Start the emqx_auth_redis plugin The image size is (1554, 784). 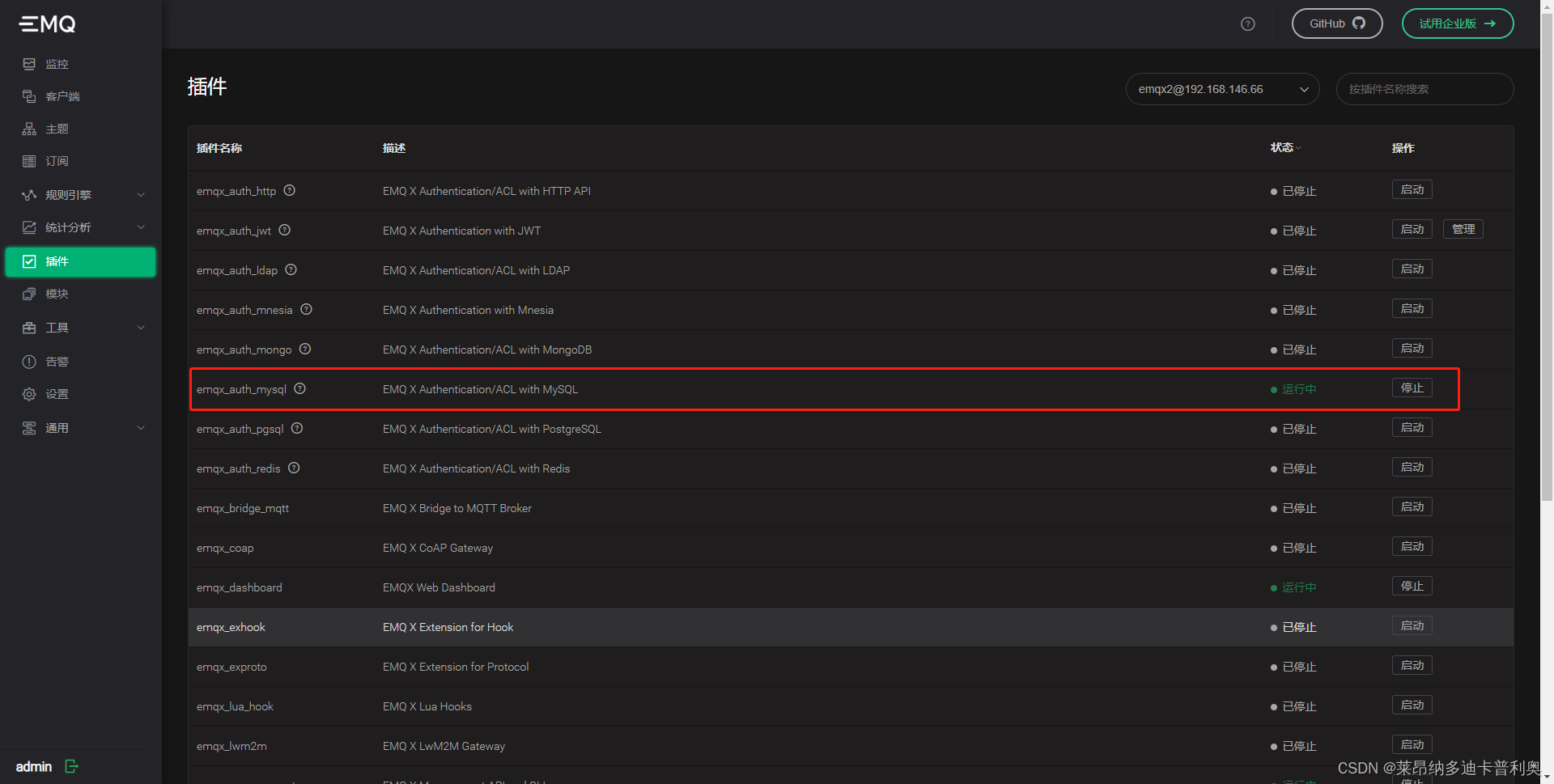coord(1412,467)
